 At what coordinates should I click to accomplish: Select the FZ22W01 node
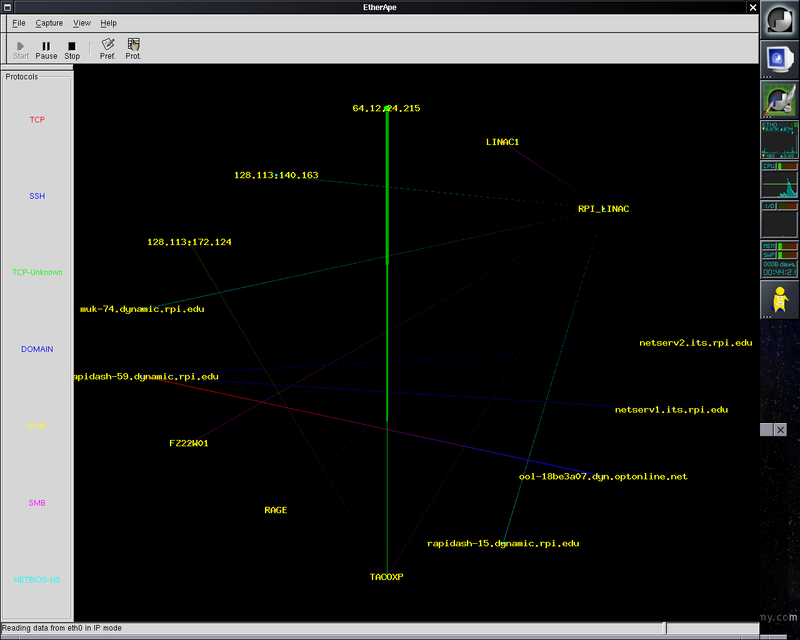pos(189,443)
